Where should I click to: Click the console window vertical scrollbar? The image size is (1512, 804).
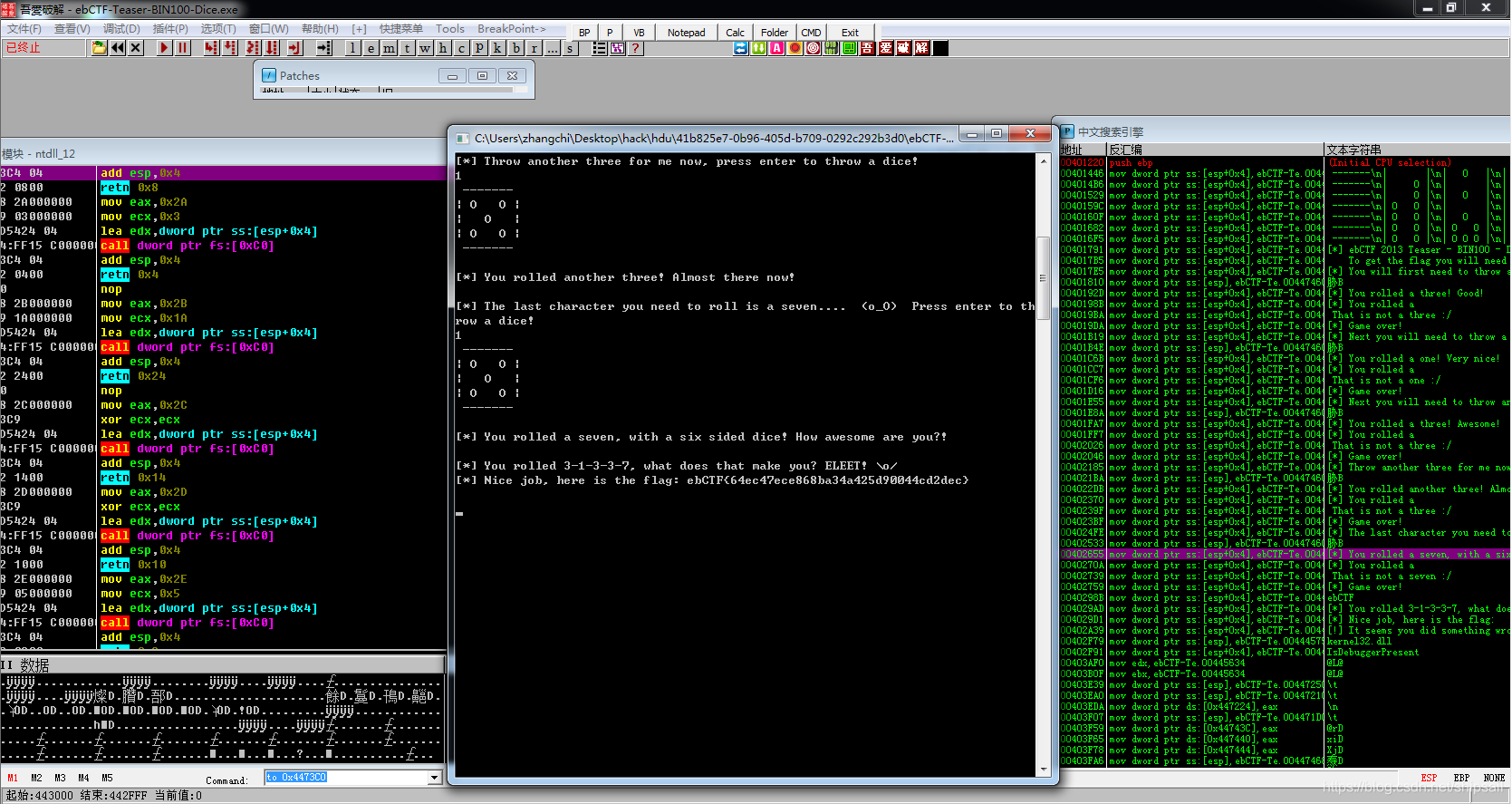pyautogui.click(x=1044, y=464)
